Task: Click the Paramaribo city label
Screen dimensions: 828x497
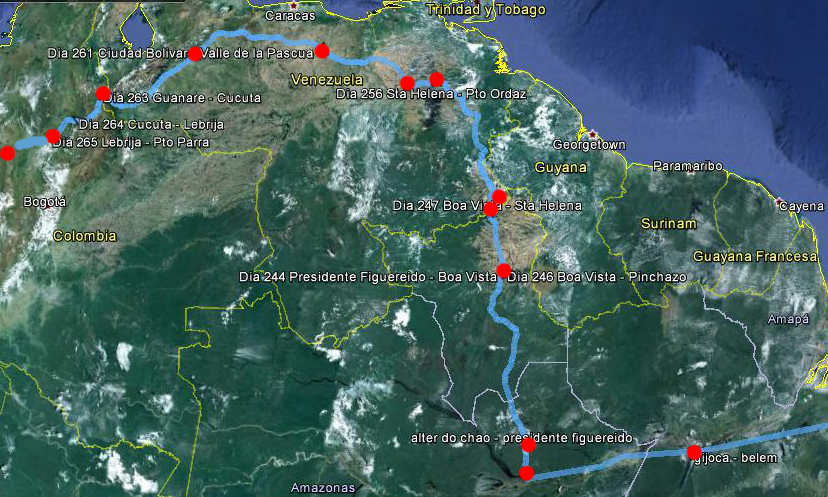Action: coord(687,166)
